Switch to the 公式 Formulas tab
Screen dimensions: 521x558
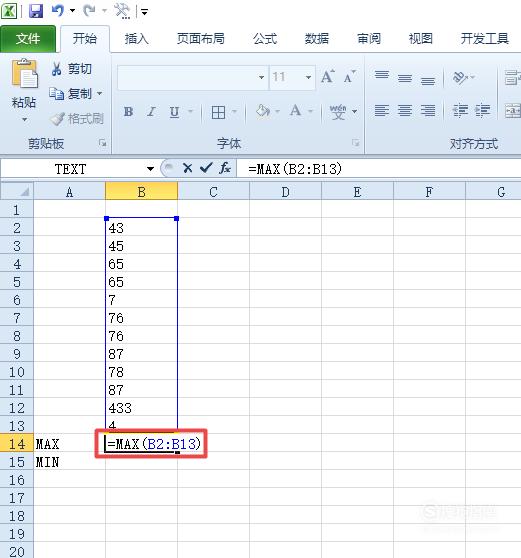pyautogui.click(x=265, y=39)
